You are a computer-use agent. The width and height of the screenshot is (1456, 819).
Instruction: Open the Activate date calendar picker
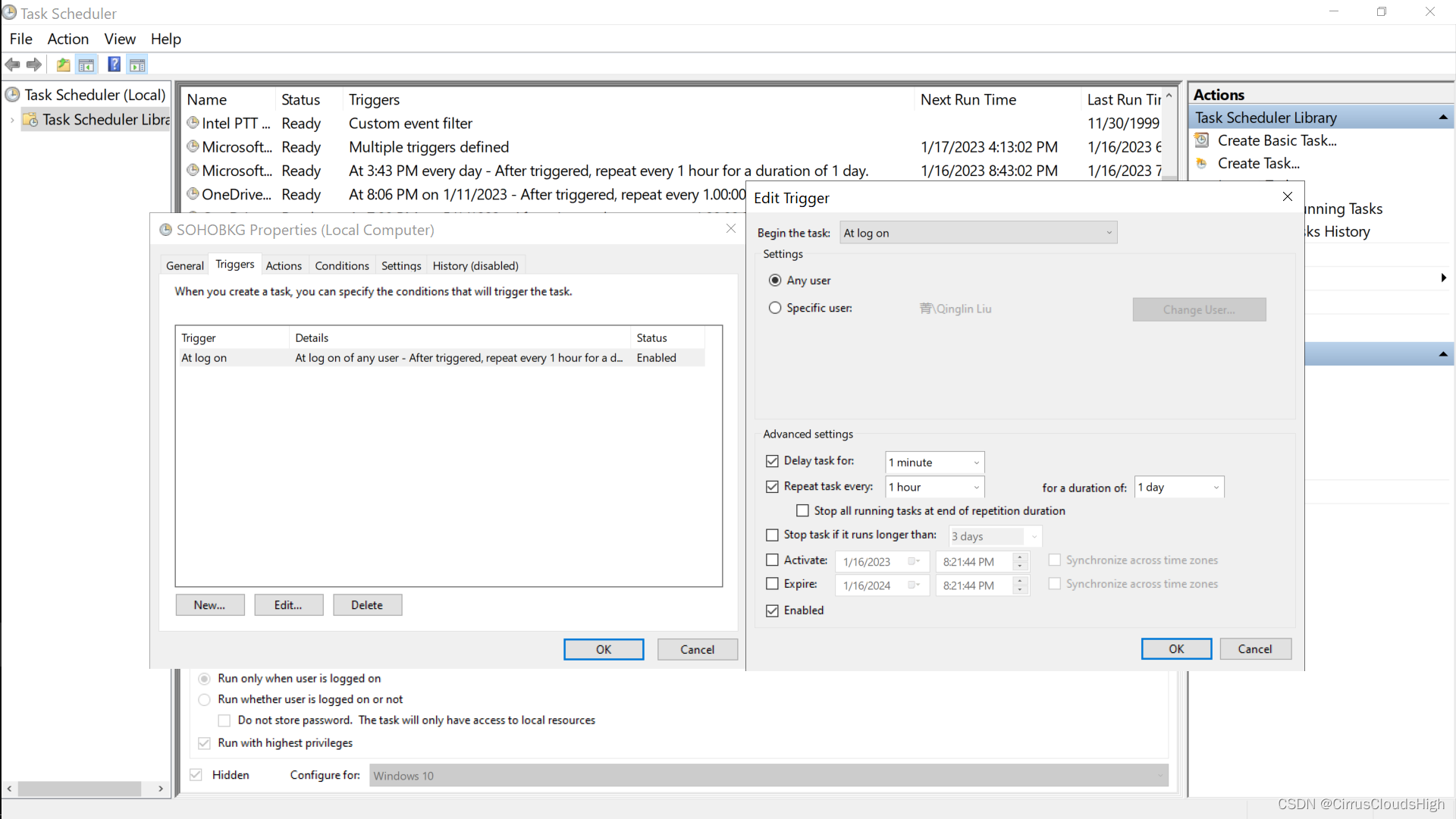(x=914, y=562)
